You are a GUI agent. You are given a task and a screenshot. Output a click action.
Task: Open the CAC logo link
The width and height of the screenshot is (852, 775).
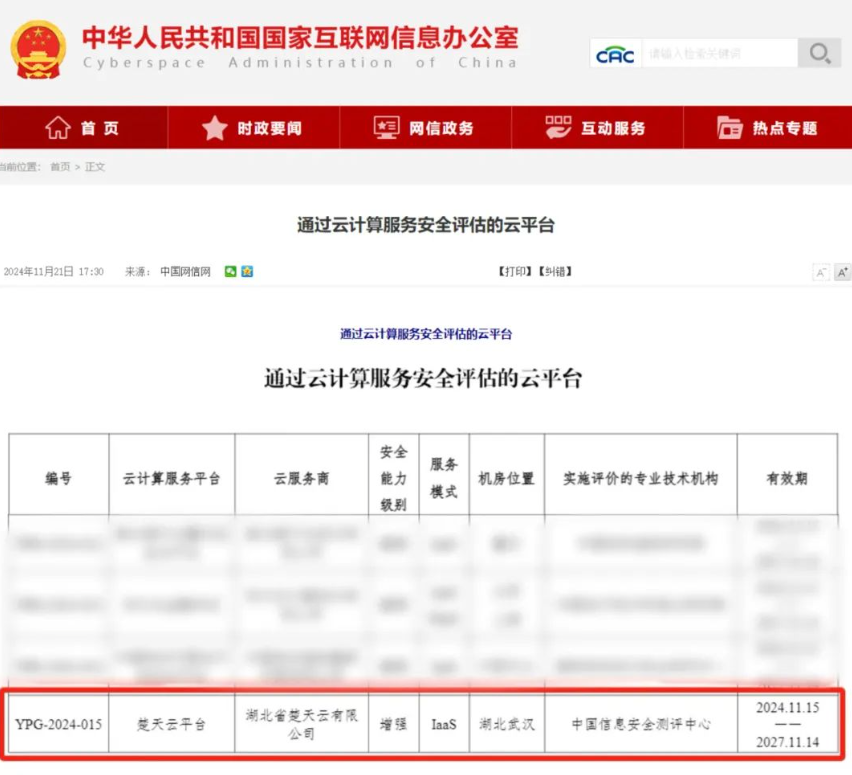[x=615, y=53]
